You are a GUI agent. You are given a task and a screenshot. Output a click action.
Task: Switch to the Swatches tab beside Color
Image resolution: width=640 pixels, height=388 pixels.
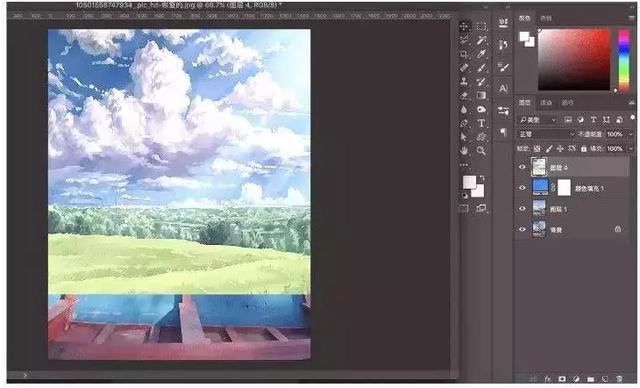coord(546,18)
